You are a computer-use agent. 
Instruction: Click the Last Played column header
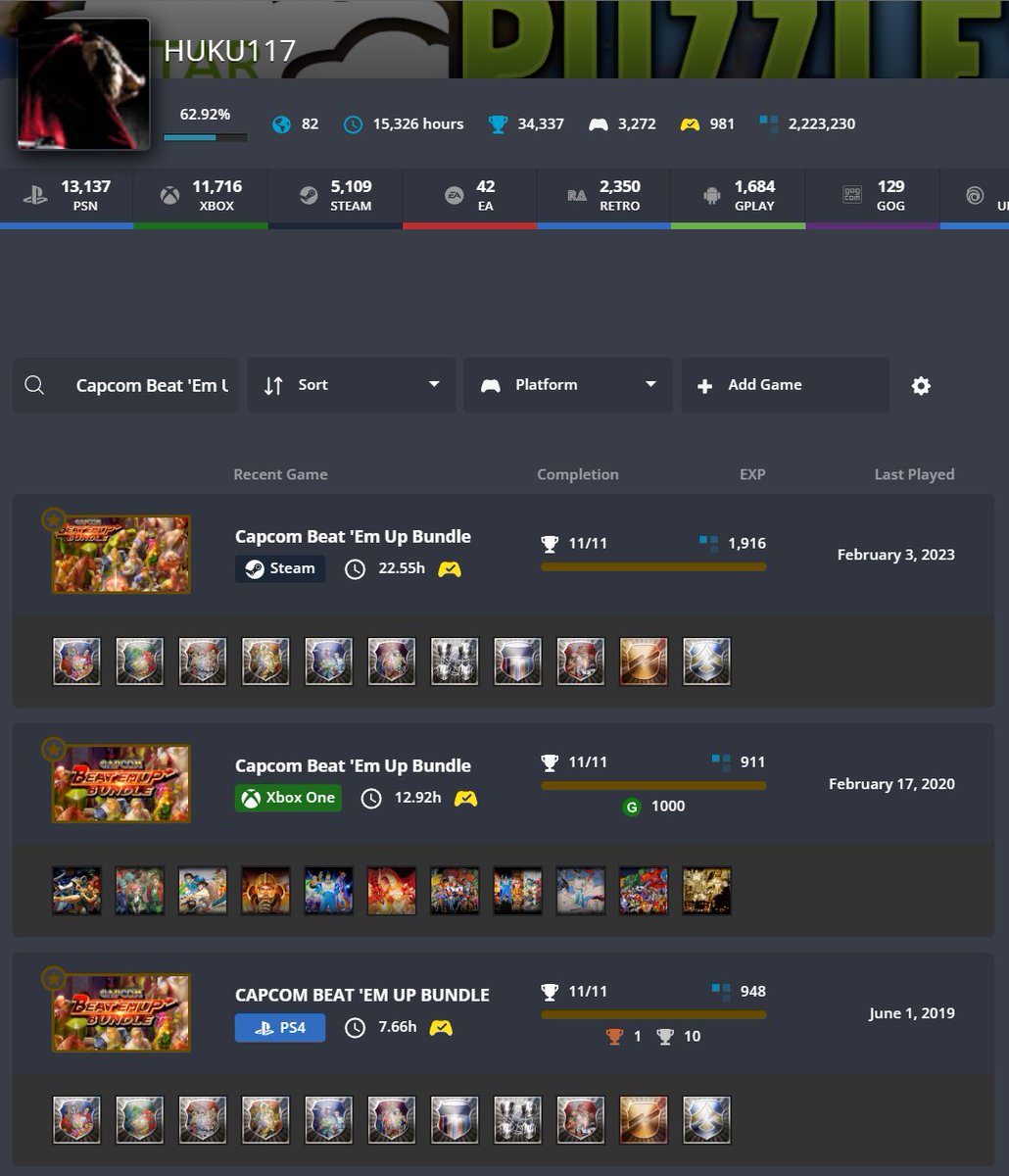click(914, 474)
